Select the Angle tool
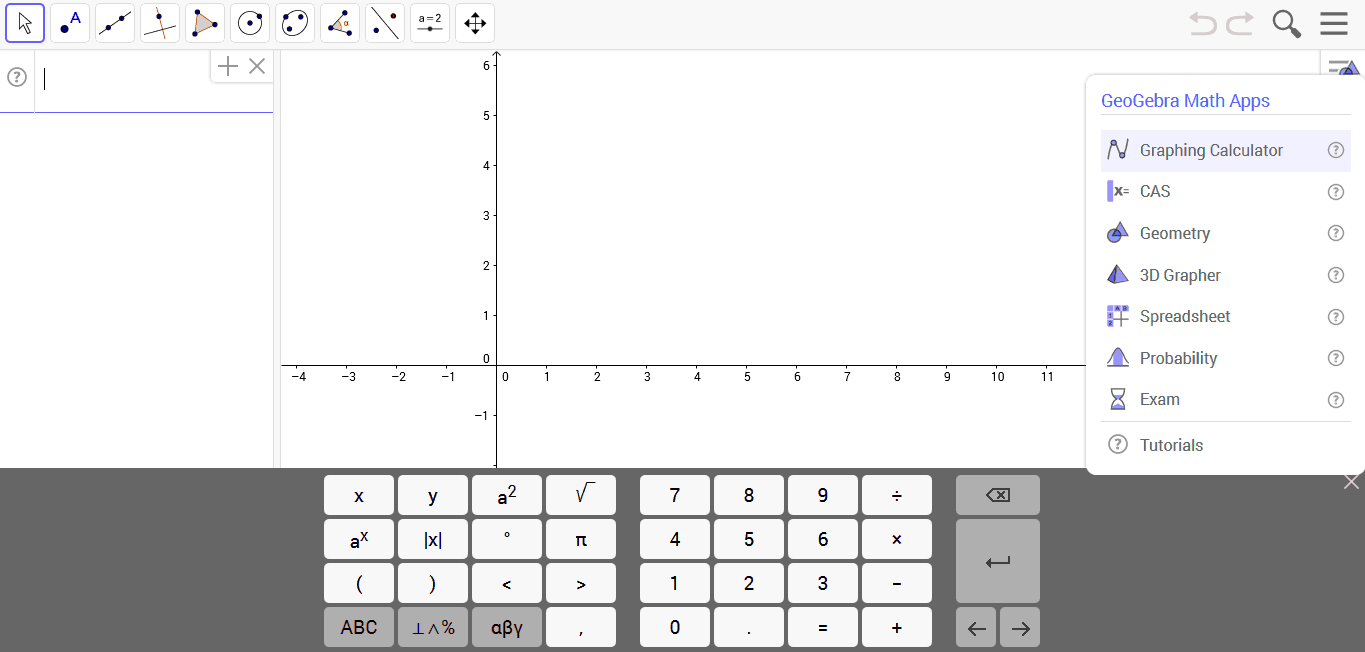Image resolution: width=1365 pixels, height=652 pixels. click(x=340, y=23)
